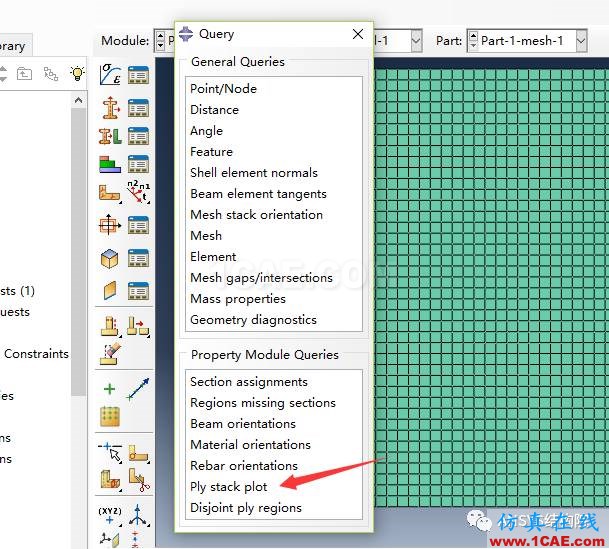Open the Skin Manager
609x549 pixels.
138,258
